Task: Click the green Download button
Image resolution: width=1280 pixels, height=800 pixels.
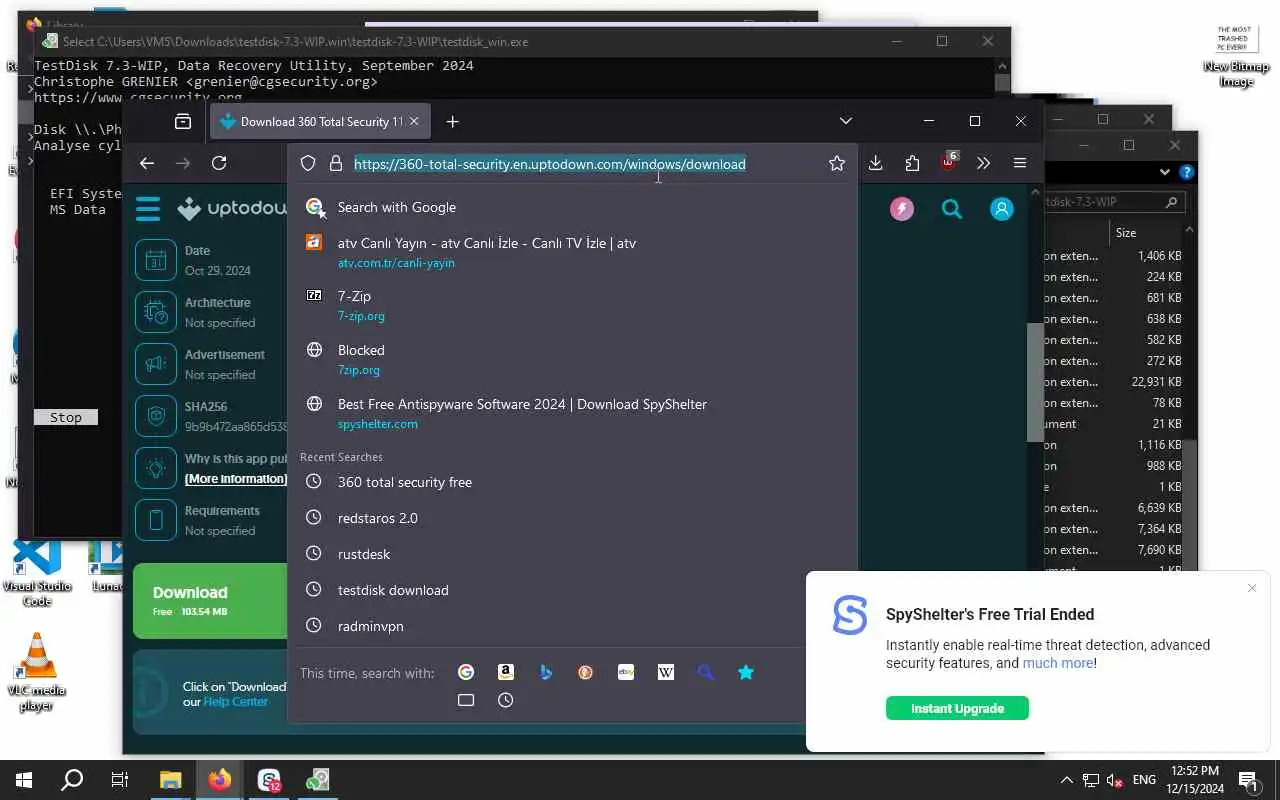Action: (210, 601)
